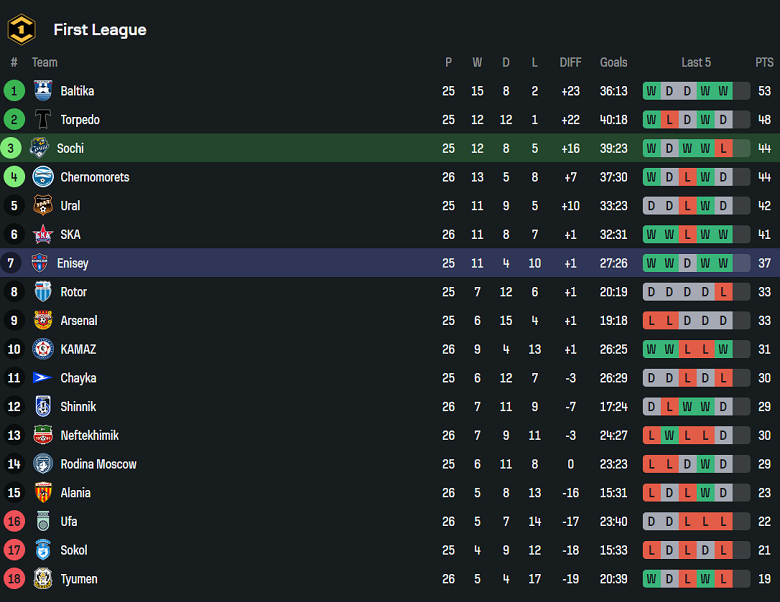Select the Tyumen row's rank 18 badge
Viewport: 780px width, 602px height.
[x=14, y=579]
